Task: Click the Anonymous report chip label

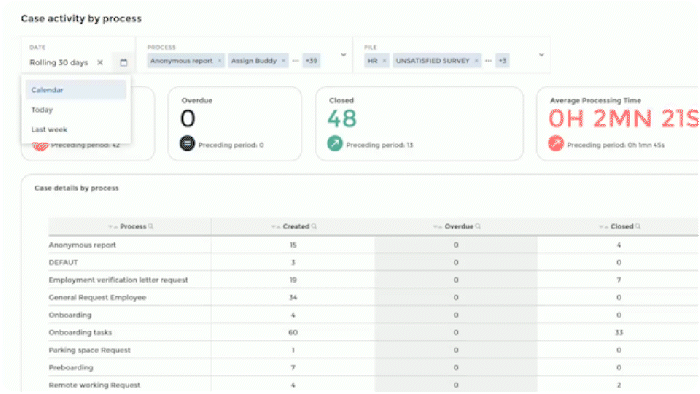Action: (x=181, y=61)
